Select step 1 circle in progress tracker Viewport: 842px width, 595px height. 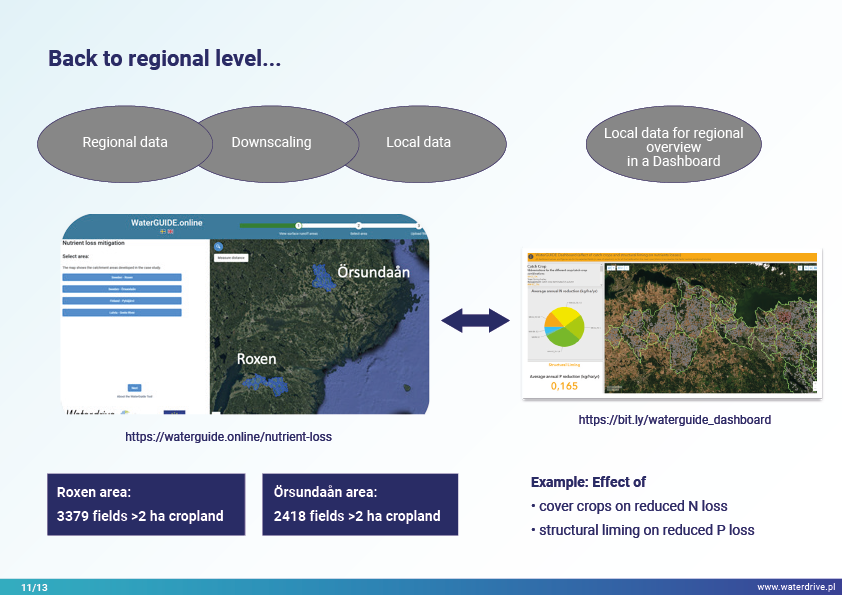298,225
